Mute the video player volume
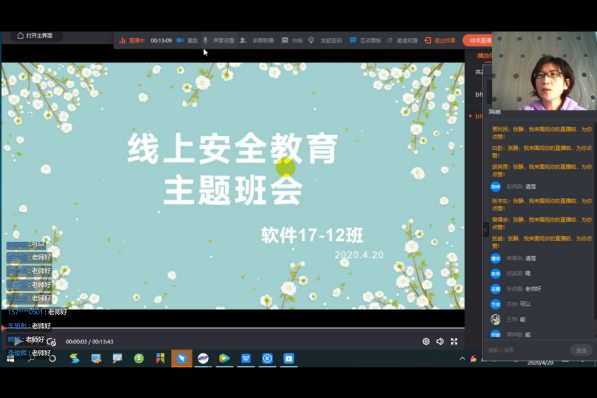Viewport: 597px width, 398px height. 440,342
